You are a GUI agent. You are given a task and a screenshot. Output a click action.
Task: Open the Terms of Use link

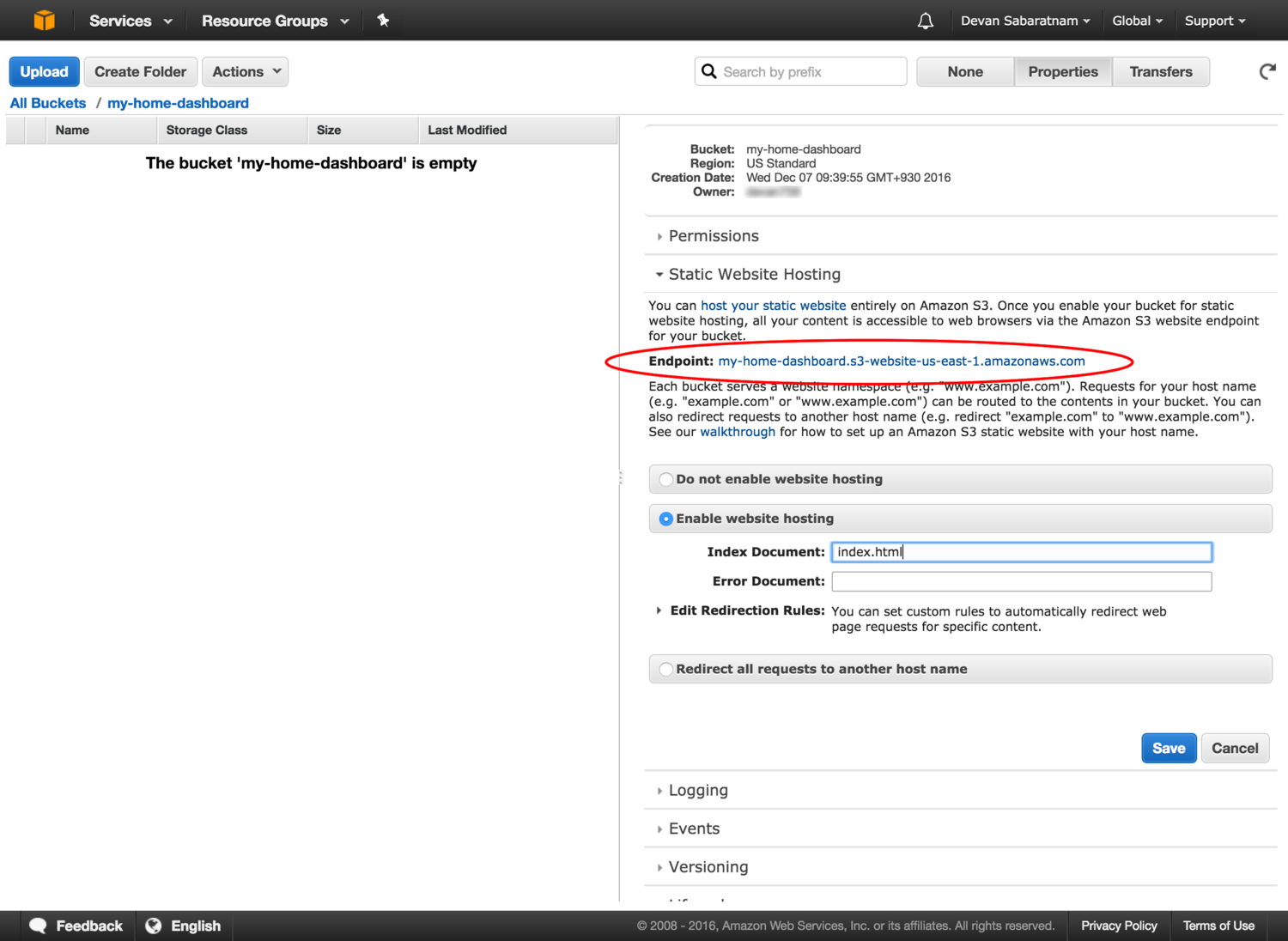click(x=1218, y=926)
